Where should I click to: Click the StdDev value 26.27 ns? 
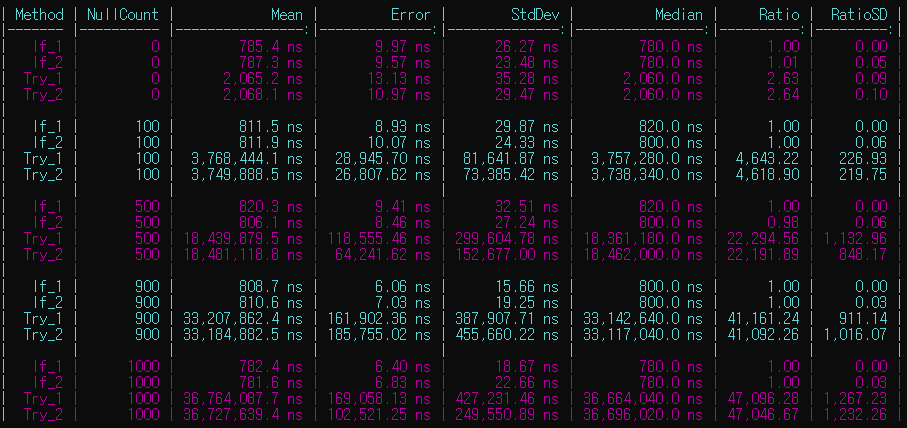tap(528, 47)
